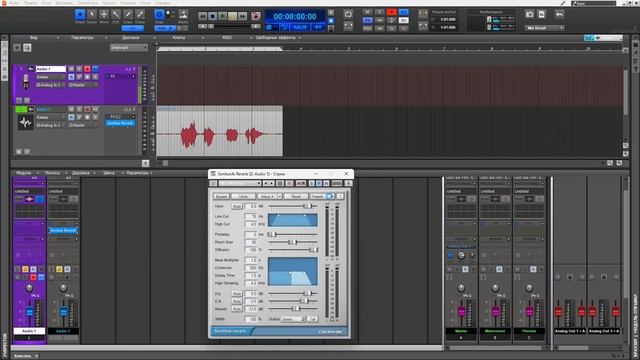Open the Output mode dropdown in reverb

293,319
